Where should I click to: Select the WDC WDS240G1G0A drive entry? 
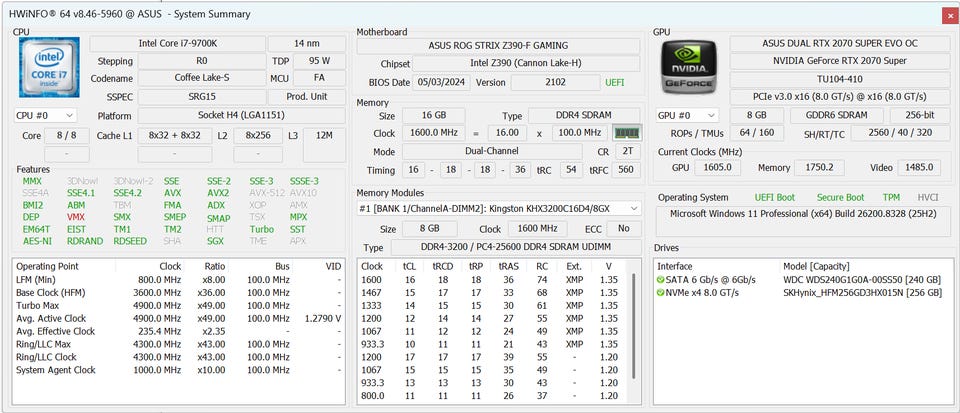coord(803,280)
